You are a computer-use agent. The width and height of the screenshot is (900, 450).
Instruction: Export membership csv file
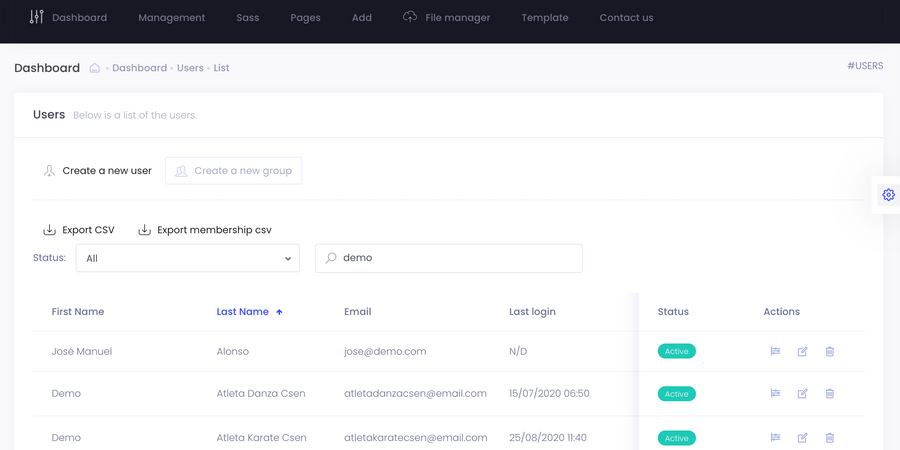205,230
